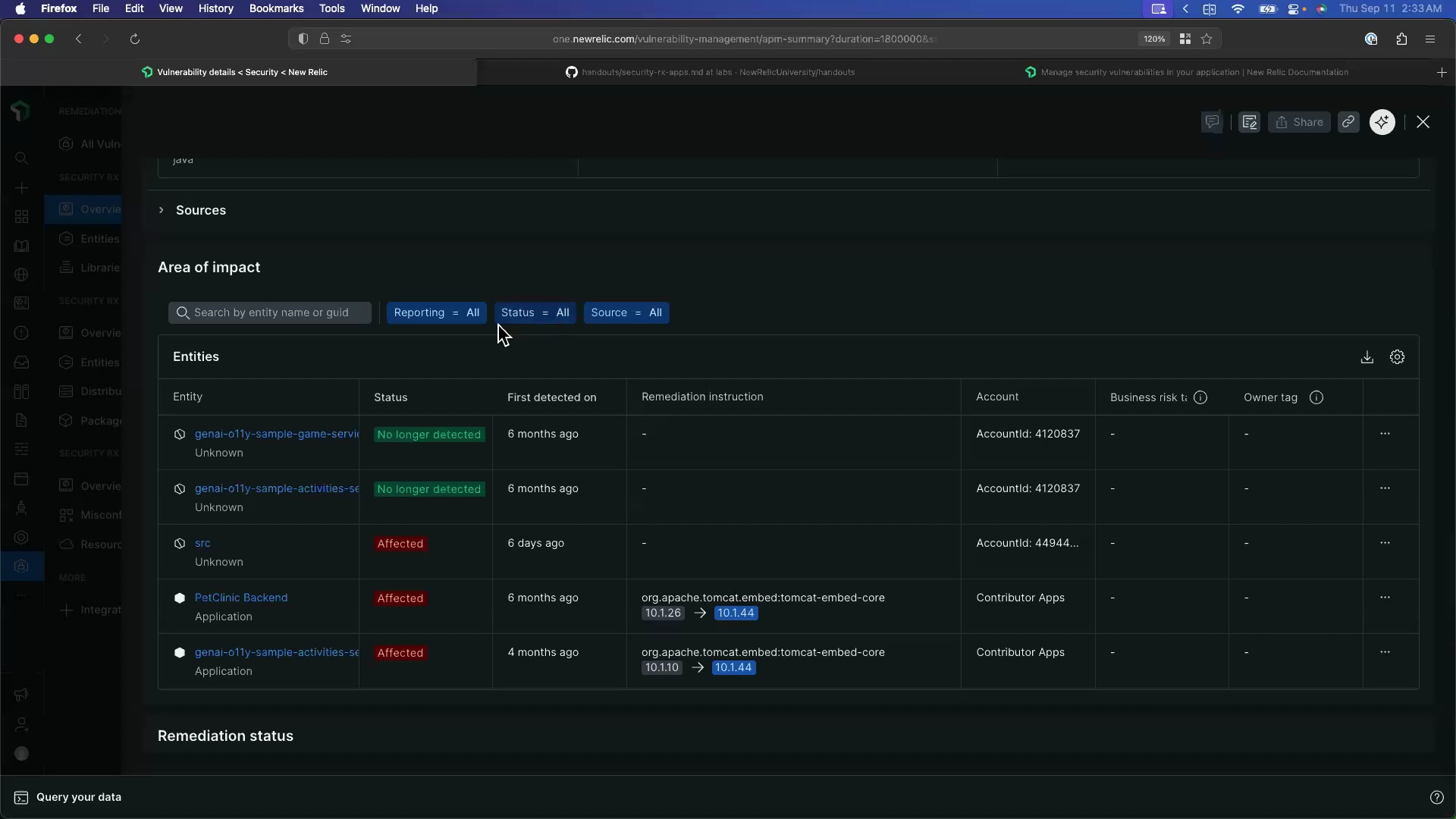
Task: Open the PetClinic Backend entity
Action: [241, 598]
